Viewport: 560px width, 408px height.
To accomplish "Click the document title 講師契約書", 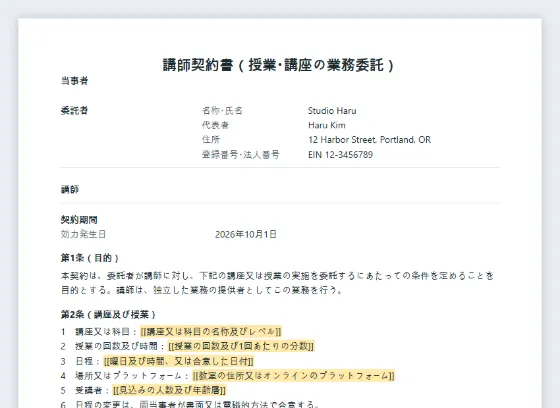I will click(278, 65).
